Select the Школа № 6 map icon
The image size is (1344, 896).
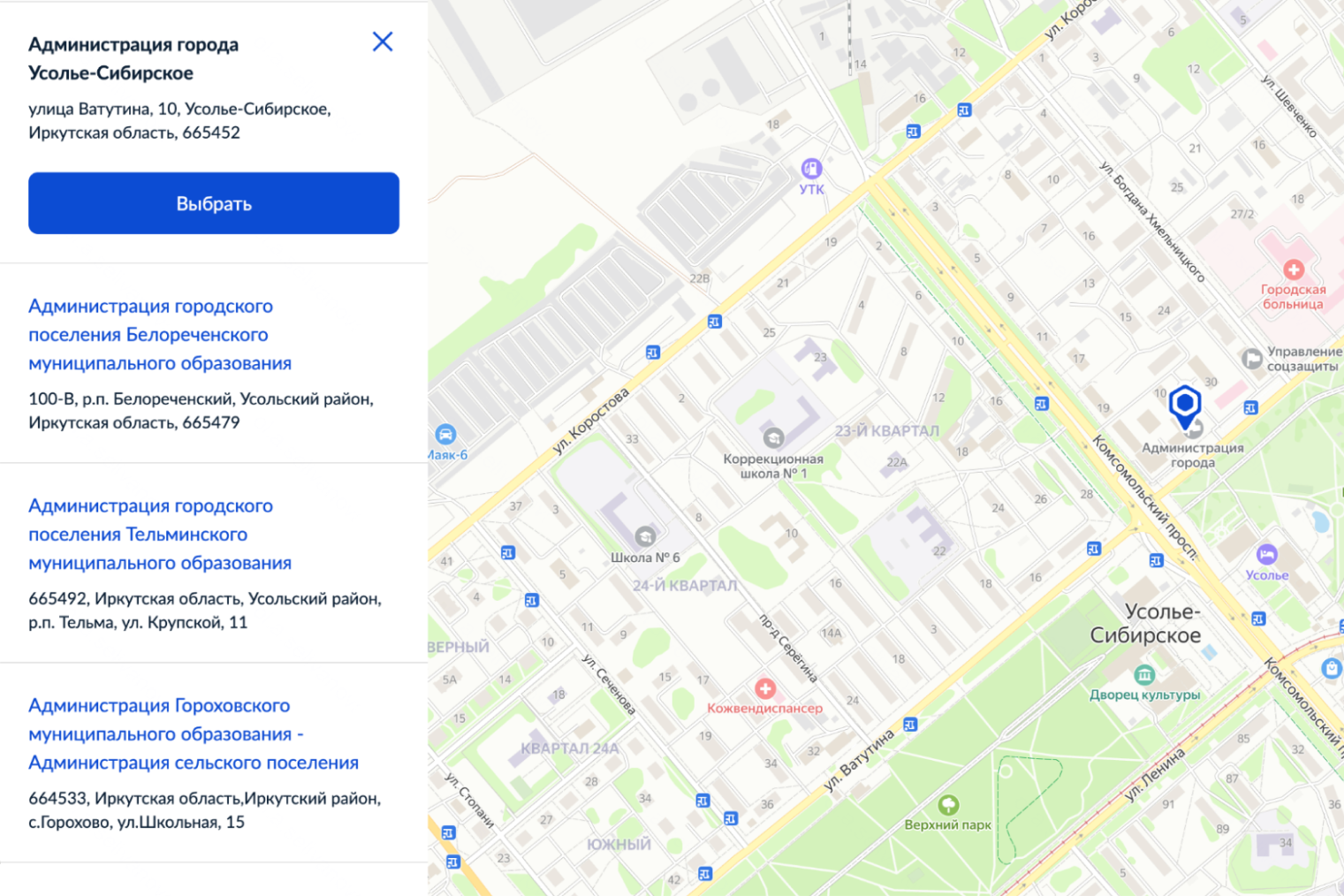click(x=645, y=536)
